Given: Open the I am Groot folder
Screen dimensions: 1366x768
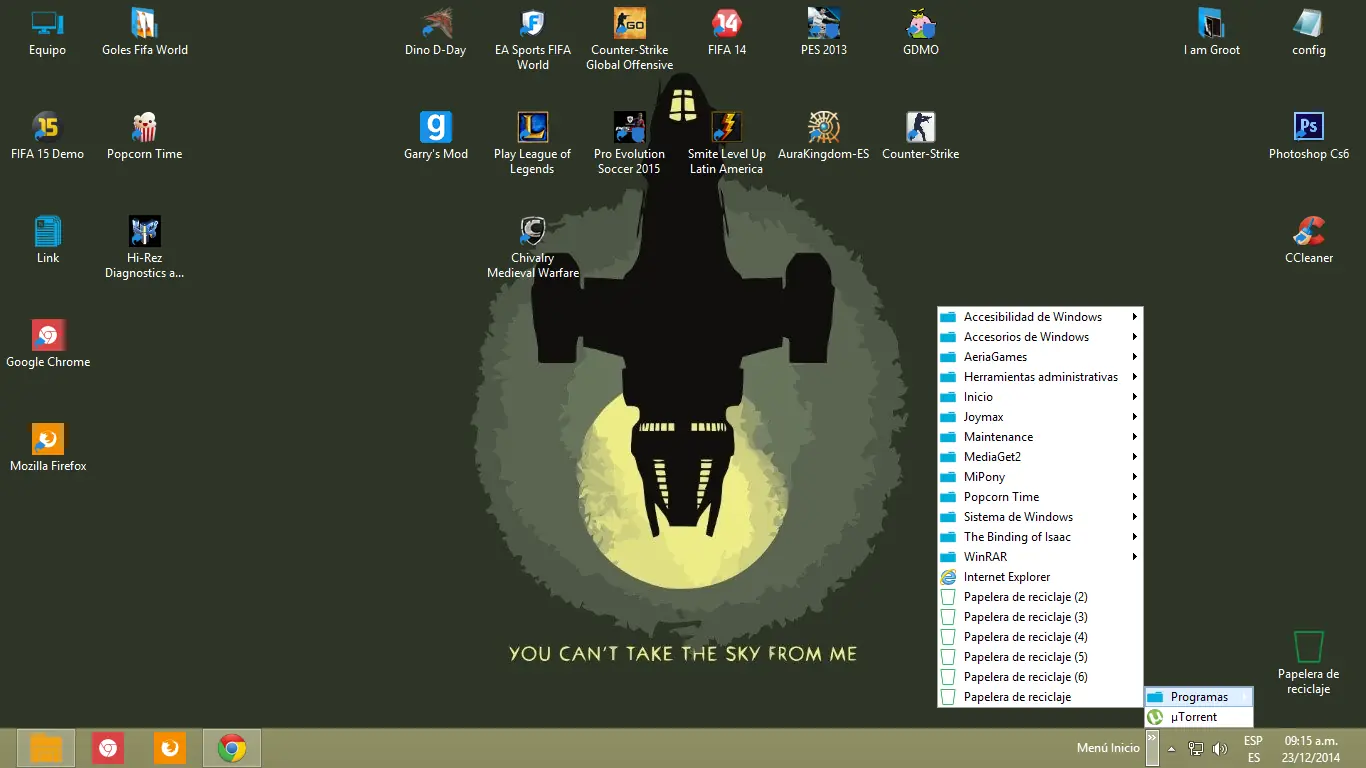Looking at the screenshot, I should [1212, 32].
